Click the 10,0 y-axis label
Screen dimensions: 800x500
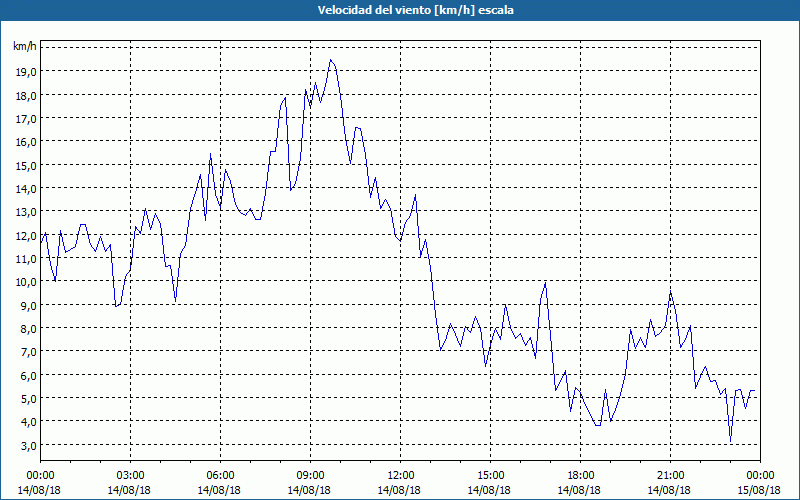(27, 282)
